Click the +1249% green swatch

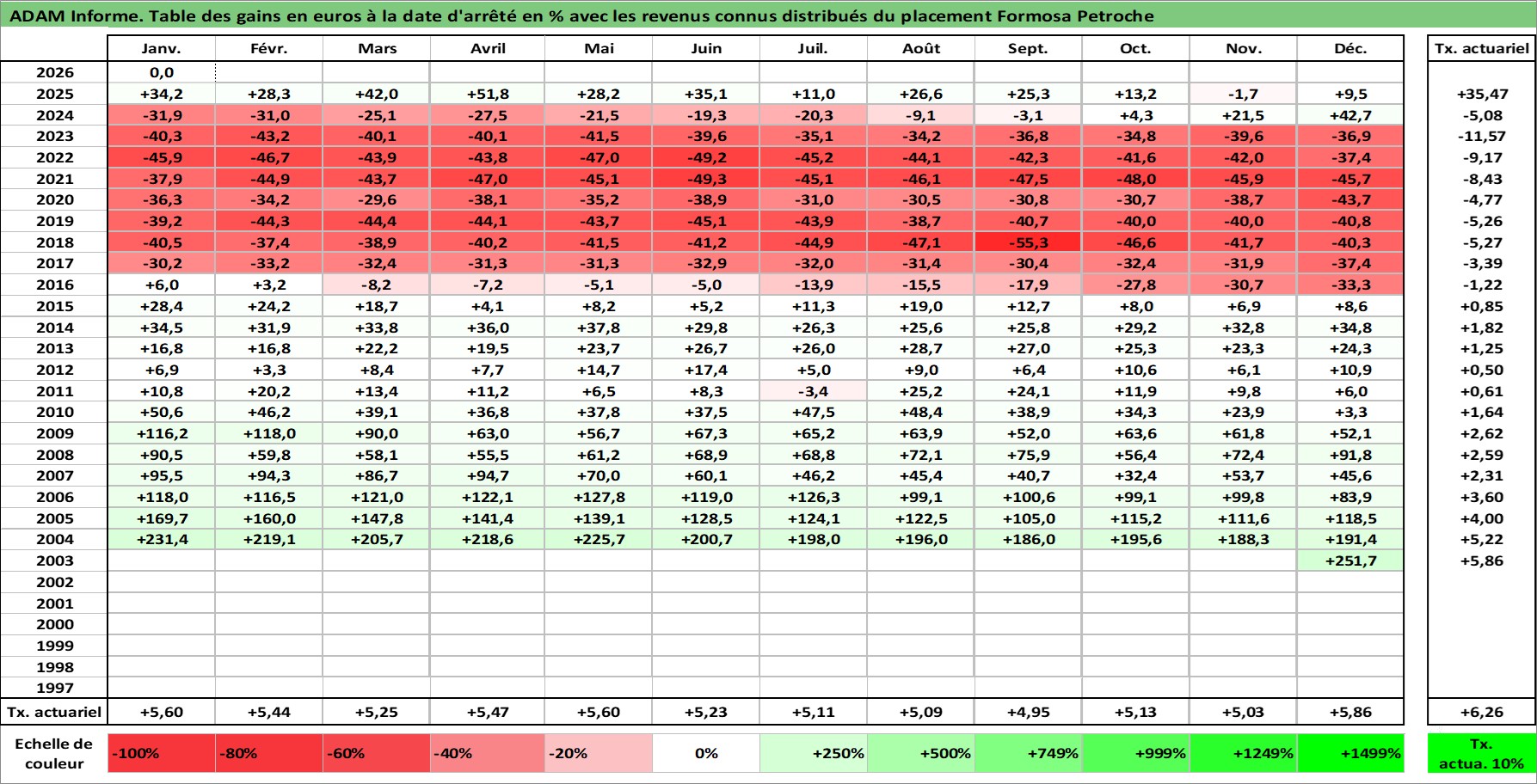click(x=1244, y=753)
